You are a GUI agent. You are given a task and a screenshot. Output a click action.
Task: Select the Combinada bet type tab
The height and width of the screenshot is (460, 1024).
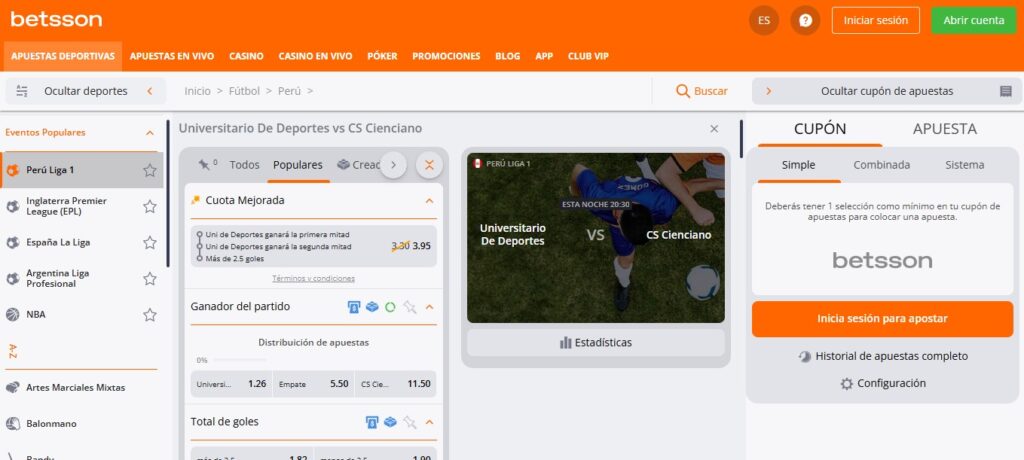(x=882, y=165)
